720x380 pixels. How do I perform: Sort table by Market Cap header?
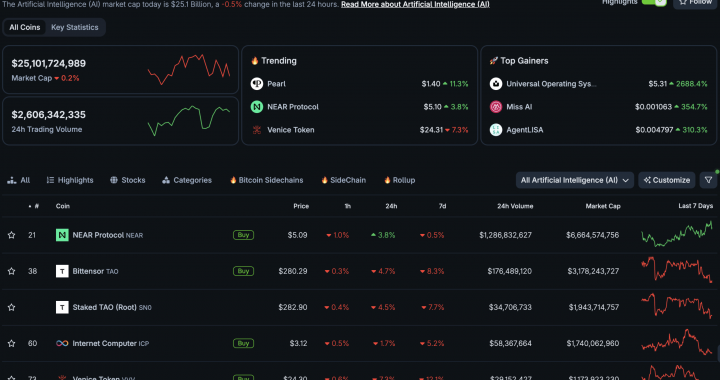pos(603,206)
